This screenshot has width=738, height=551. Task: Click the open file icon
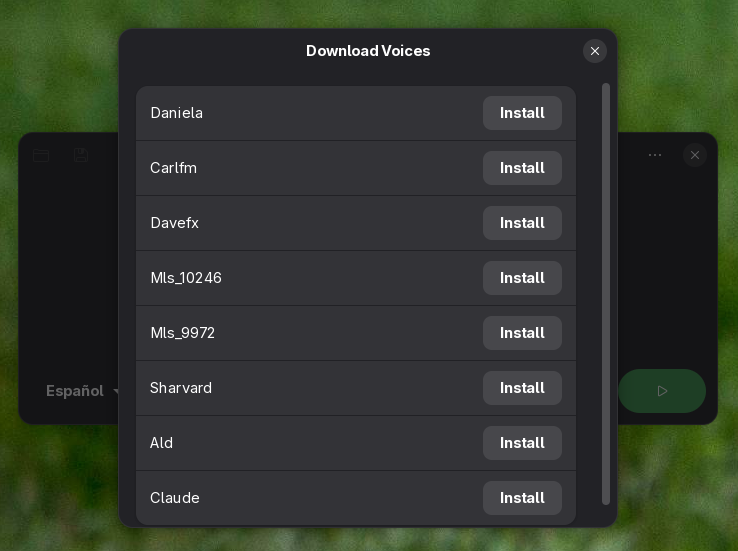(41, 155)
